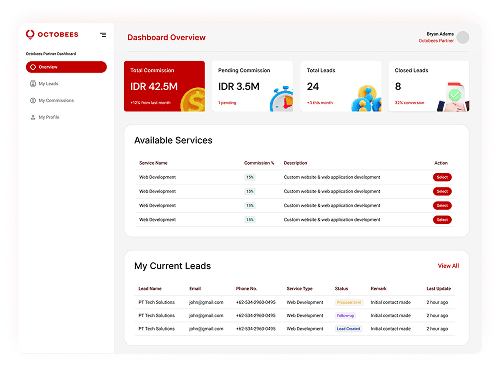499x366 pixels.
Task: Click the 33% conversion text
Action: (409, 103)
